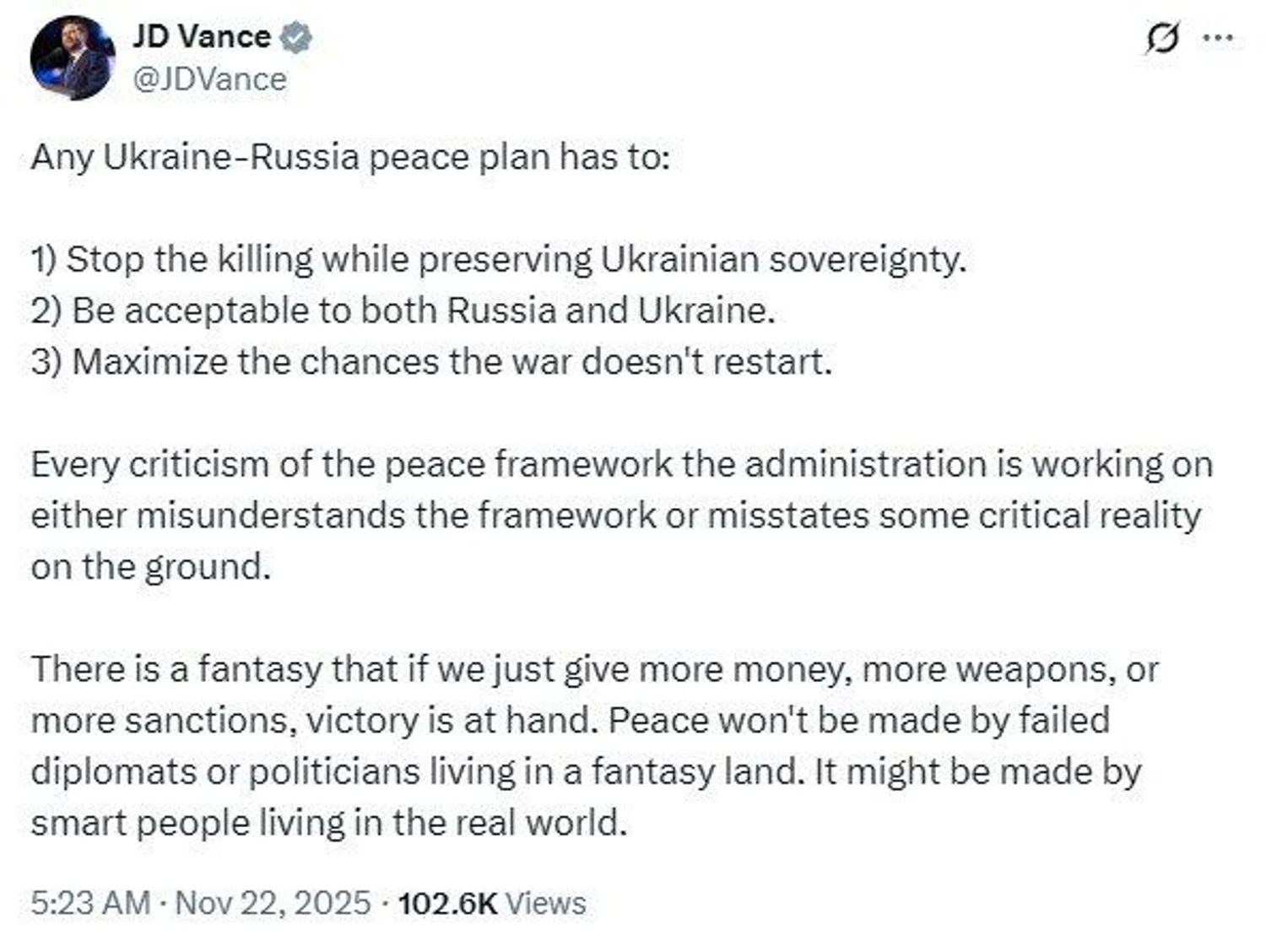Click the JD Vance display name
Image resolution: width=1266 pixels, height=952 pixels.
pos(201,37)
